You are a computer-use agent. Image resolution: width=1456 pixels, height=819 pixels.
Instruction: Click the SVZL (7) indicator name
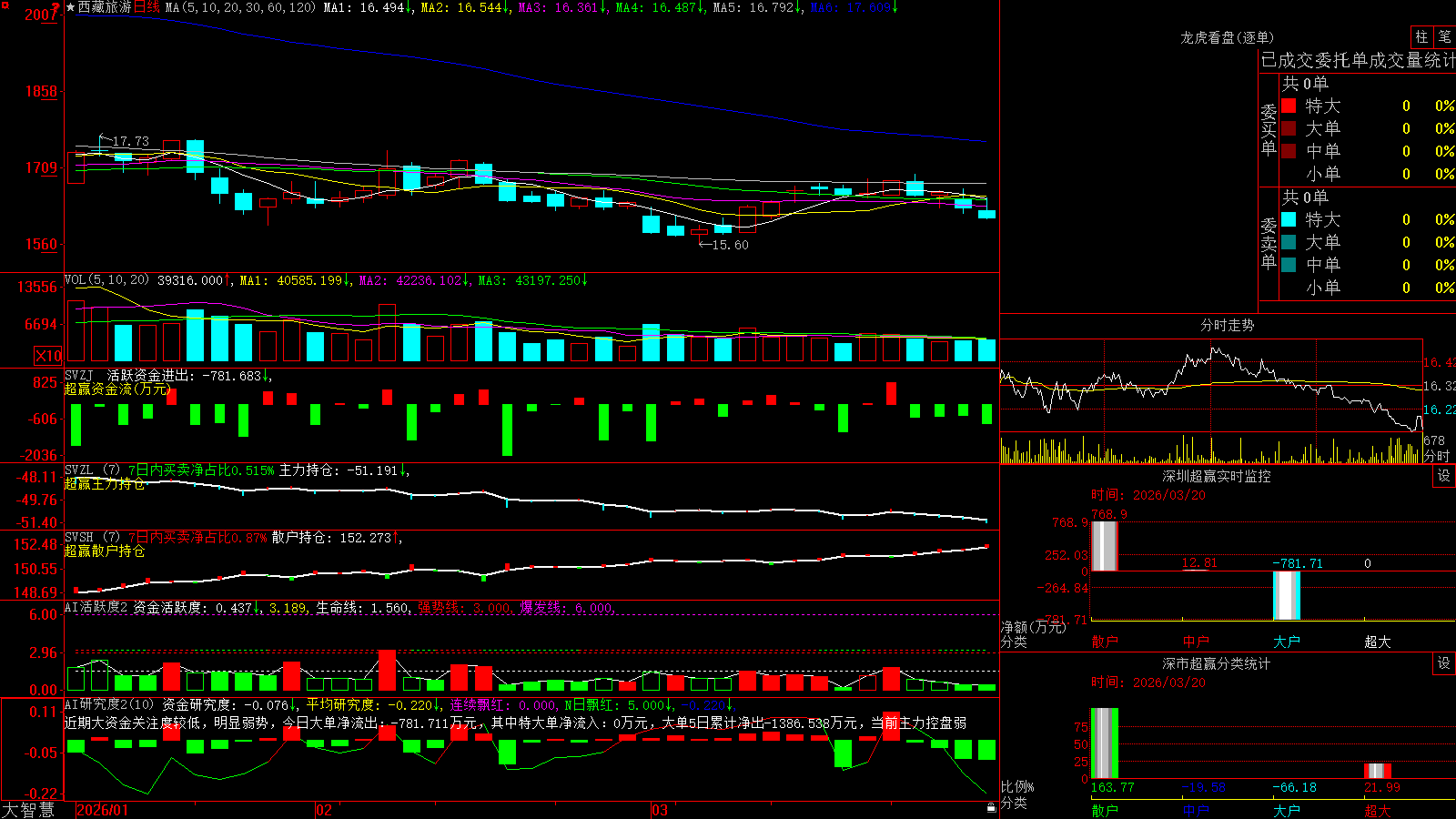tap(92, 470)
